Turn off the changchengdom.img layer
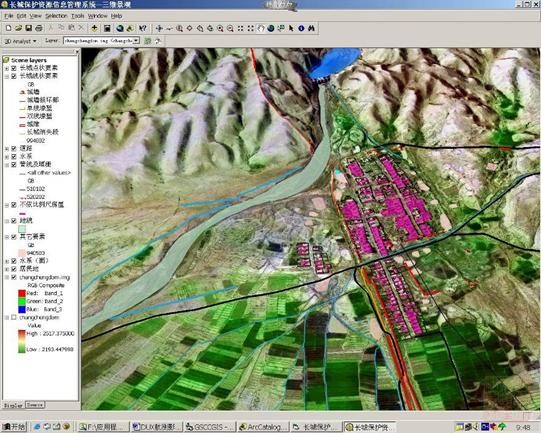 [x=14, y=277]
